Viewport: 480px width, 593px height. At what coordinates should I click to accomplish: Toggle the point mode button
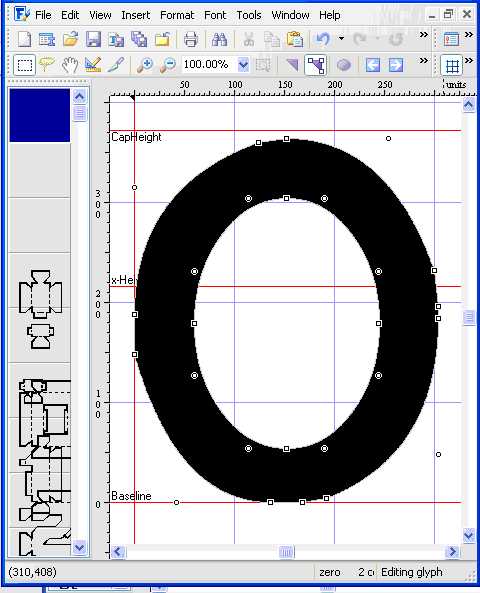pyautogui.click(x=315, y=65)
